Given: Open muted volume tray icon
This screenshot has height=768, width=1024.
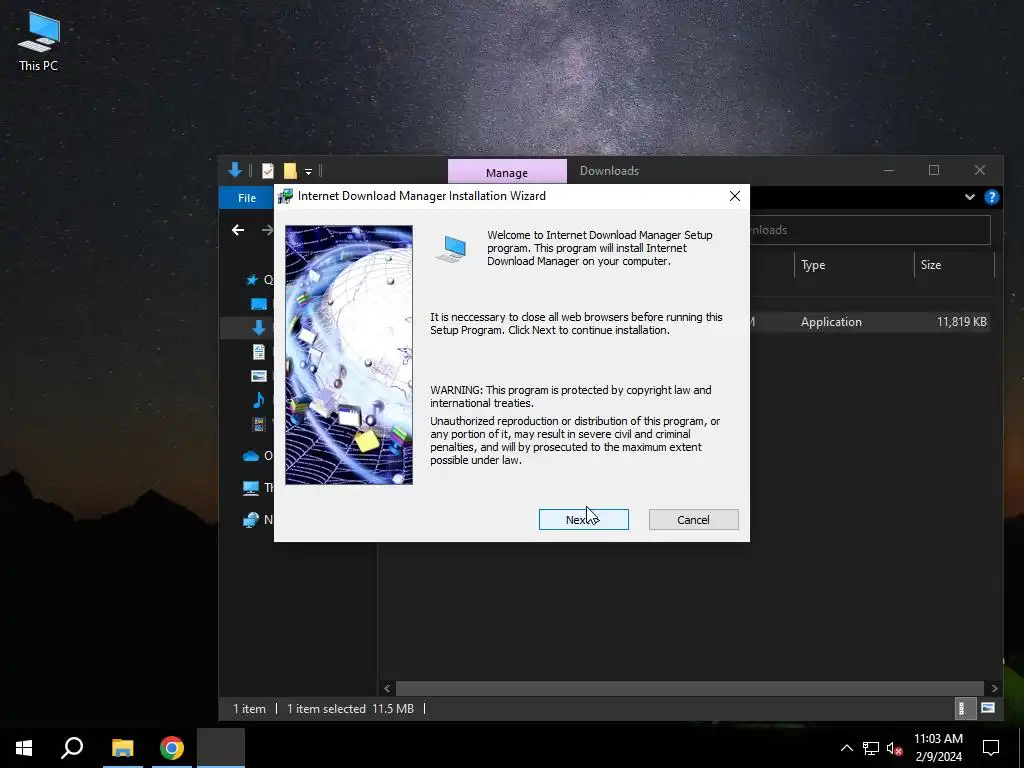Looking at the screenshot, I should click(895, 748).
